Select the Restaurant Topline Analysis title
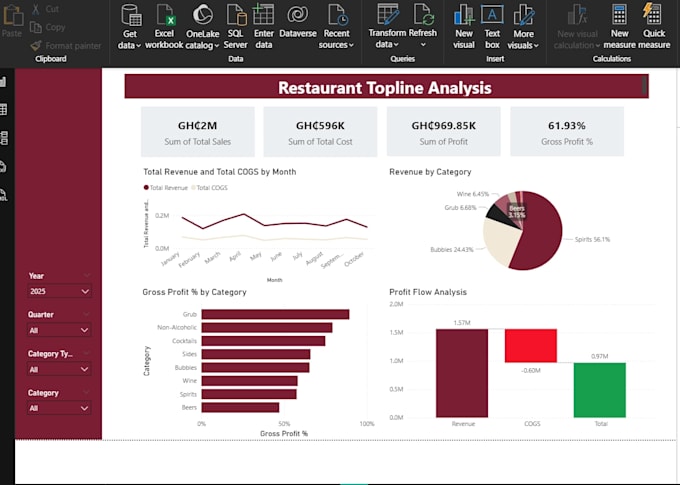This screenshot has height=485, width=680. point(385,88)
